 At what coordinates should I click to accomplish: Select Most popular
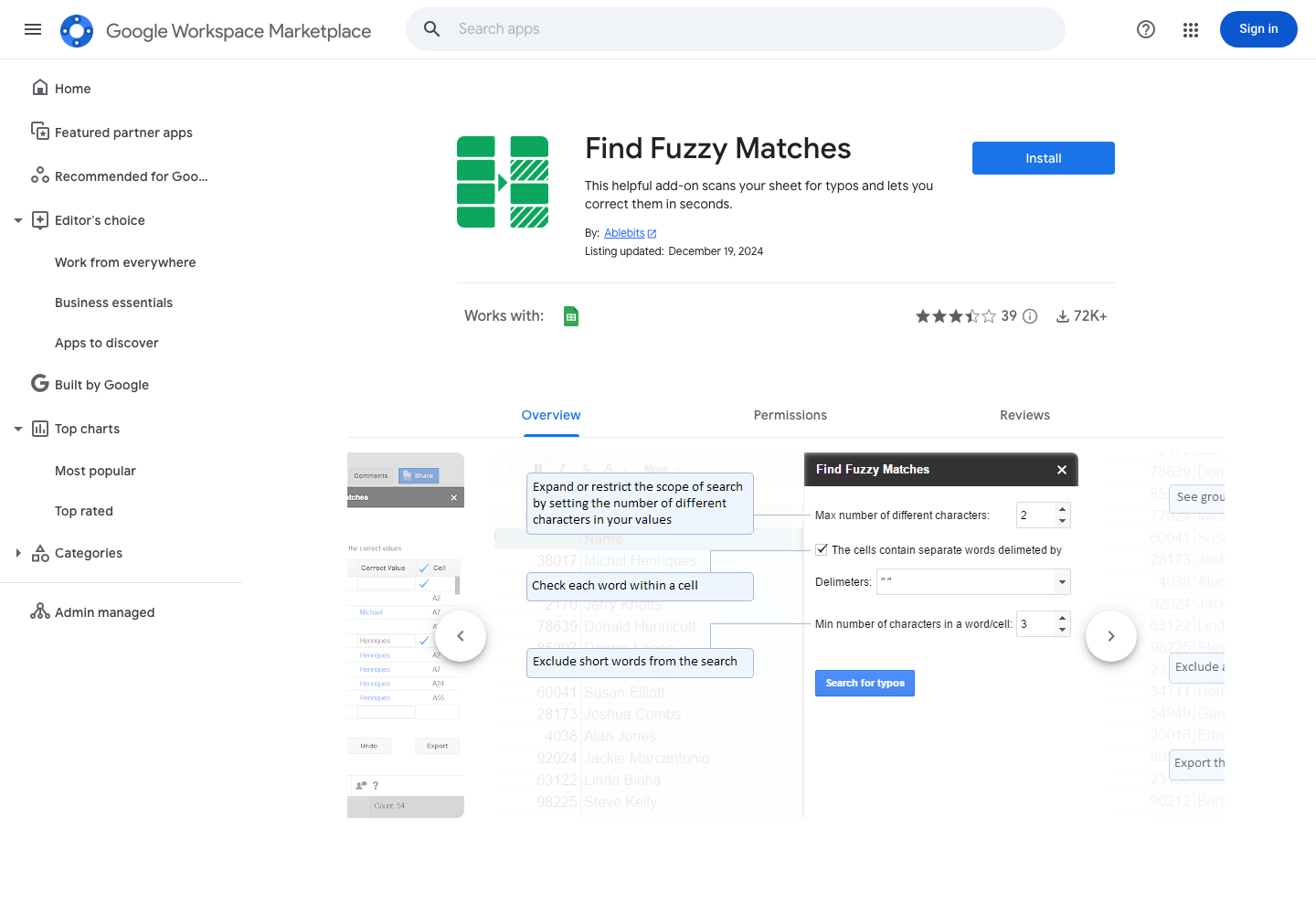point(95,471)
